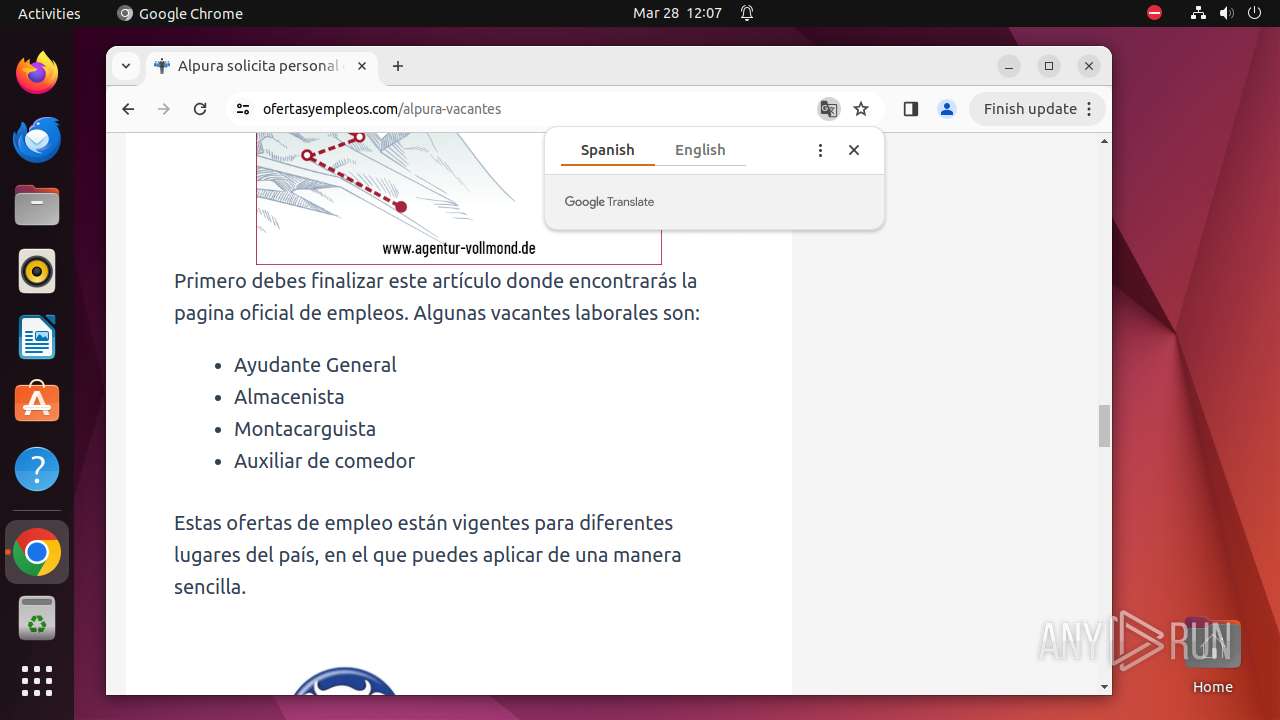The width and height of the screenshot is (1280, 720).
Task: Go back to previous page
Action: point(128,109)
